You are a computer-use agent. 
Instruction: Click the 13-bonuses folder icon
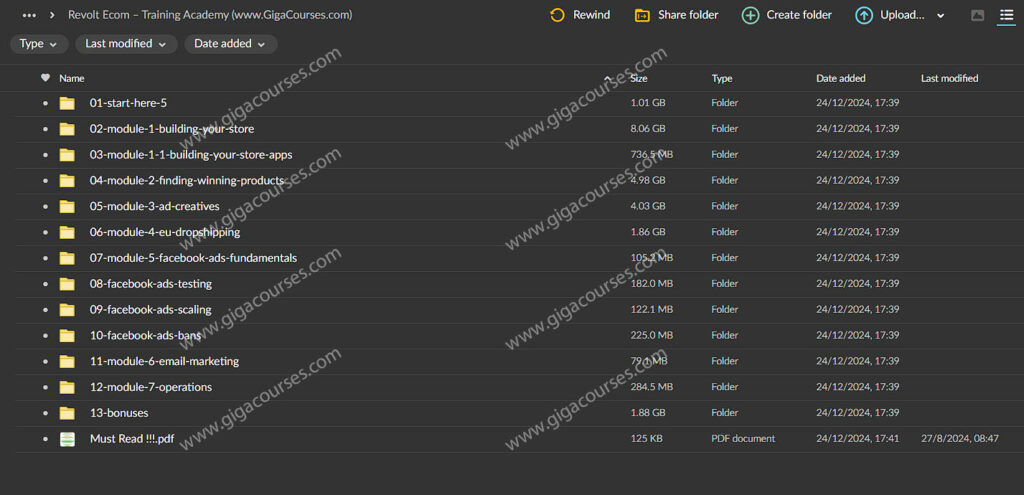[67, 413]
